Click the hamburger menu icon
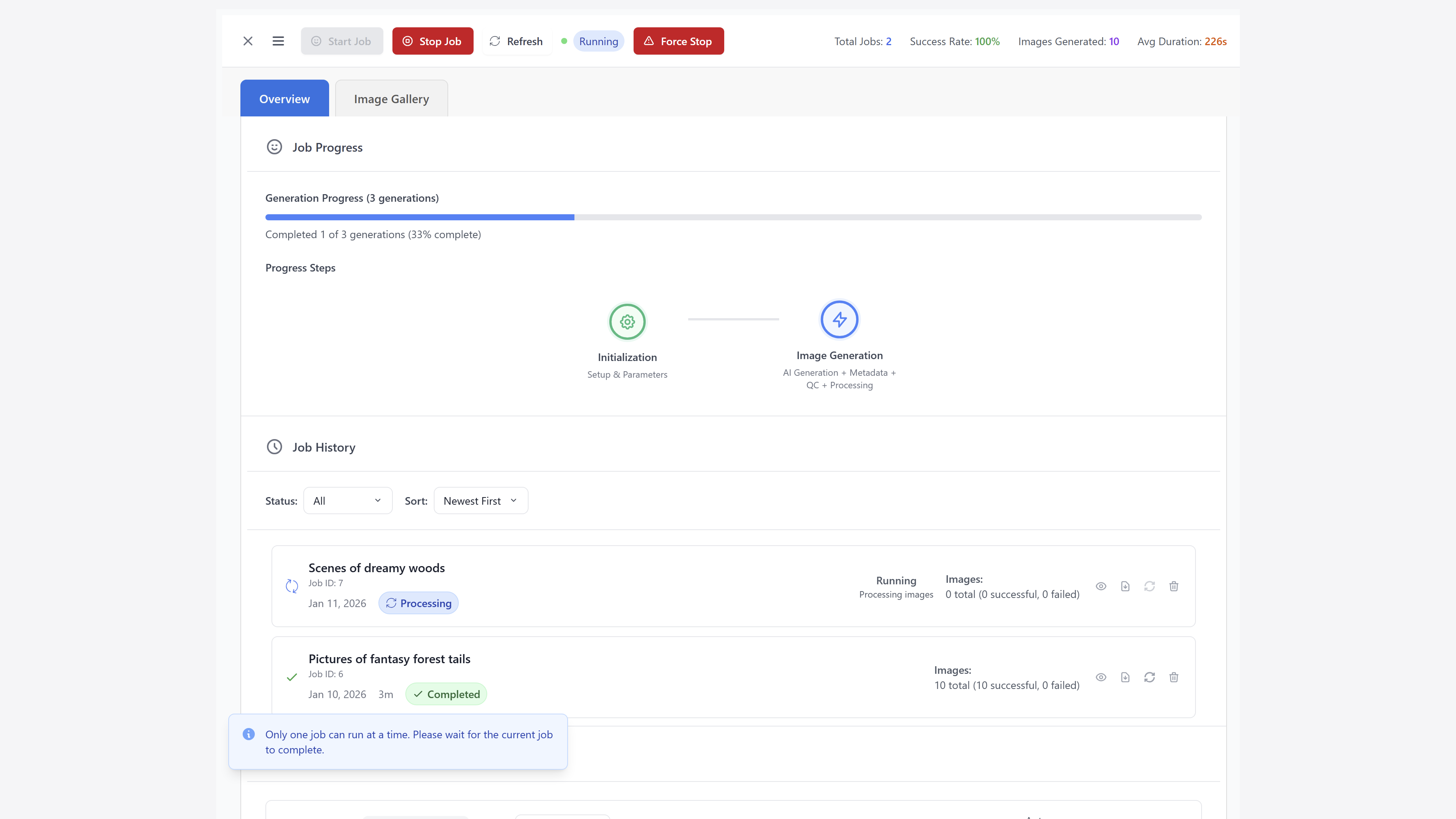Viewport: 1456px width, 819px height. click(278, 41)
